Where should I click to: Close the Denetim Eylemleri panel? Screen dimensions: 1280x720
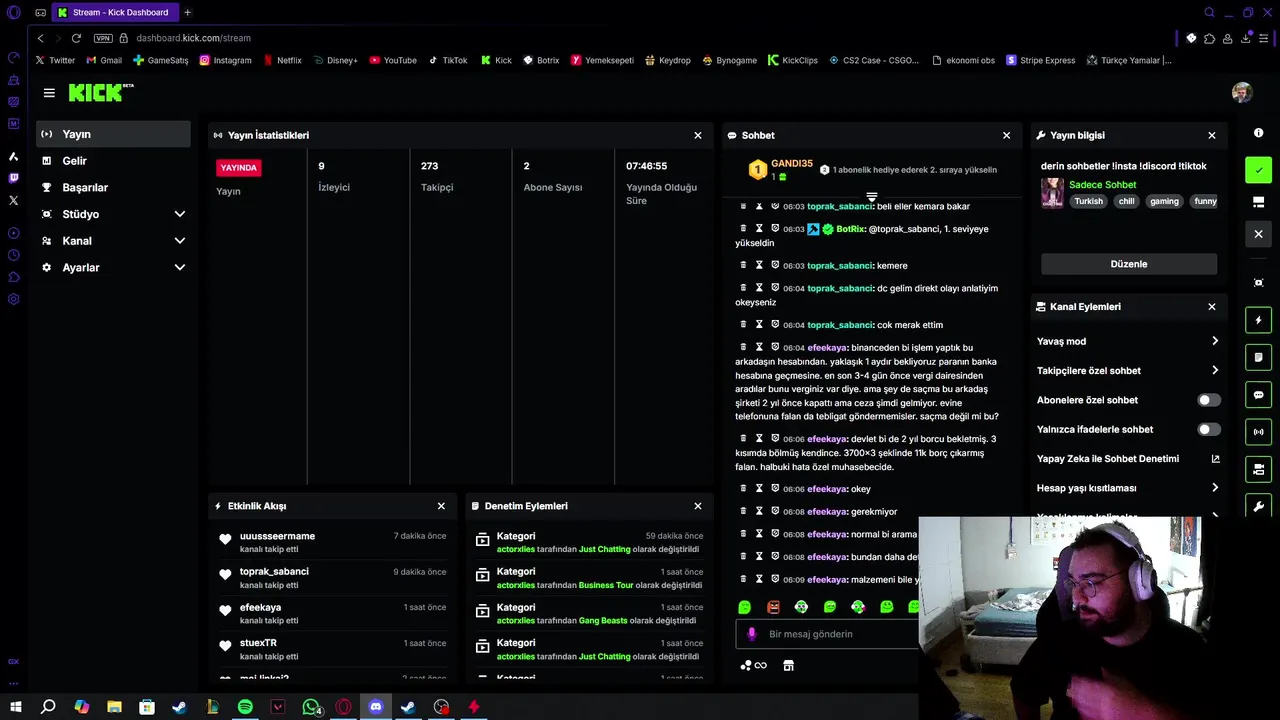click(698, 506)
